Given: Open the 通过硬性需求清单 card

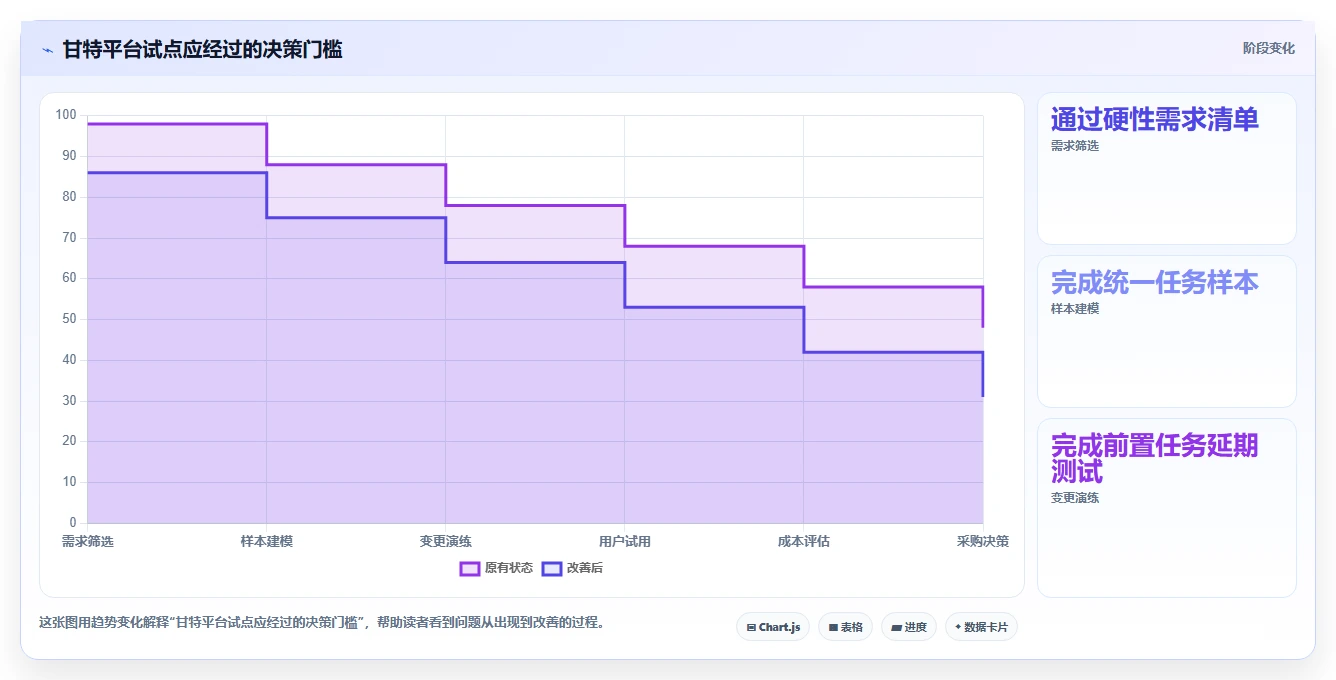Looking at the screenshot, I should pos(1167,168).
